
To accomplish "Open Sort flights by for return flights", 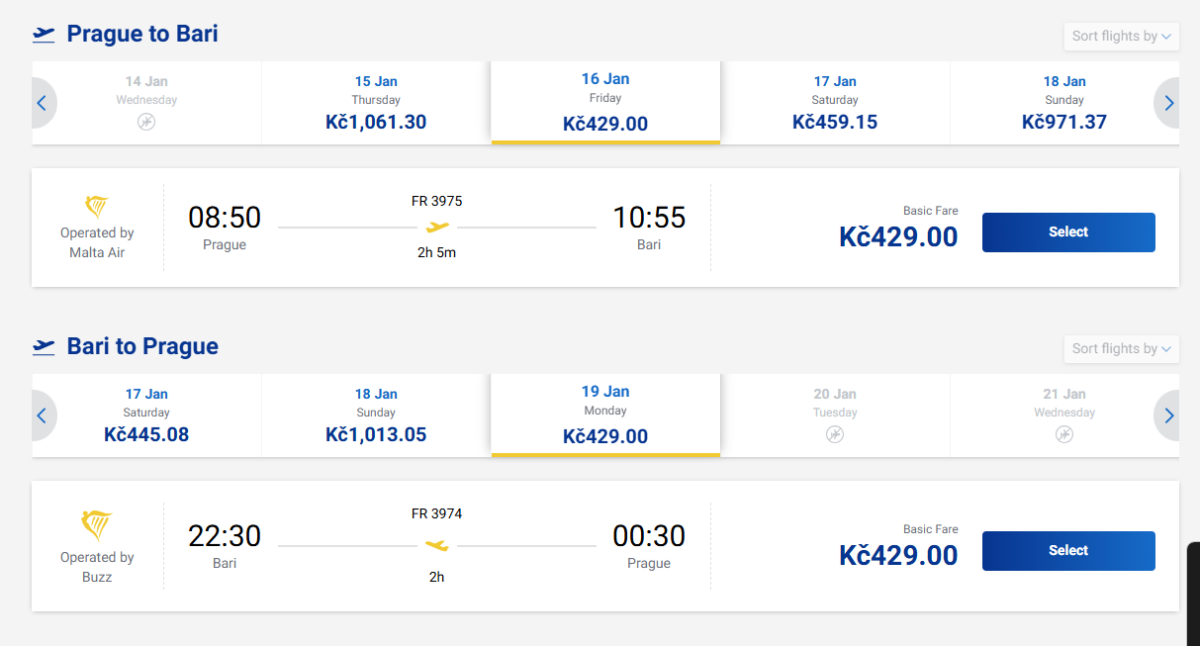I will click(1121, 349).
